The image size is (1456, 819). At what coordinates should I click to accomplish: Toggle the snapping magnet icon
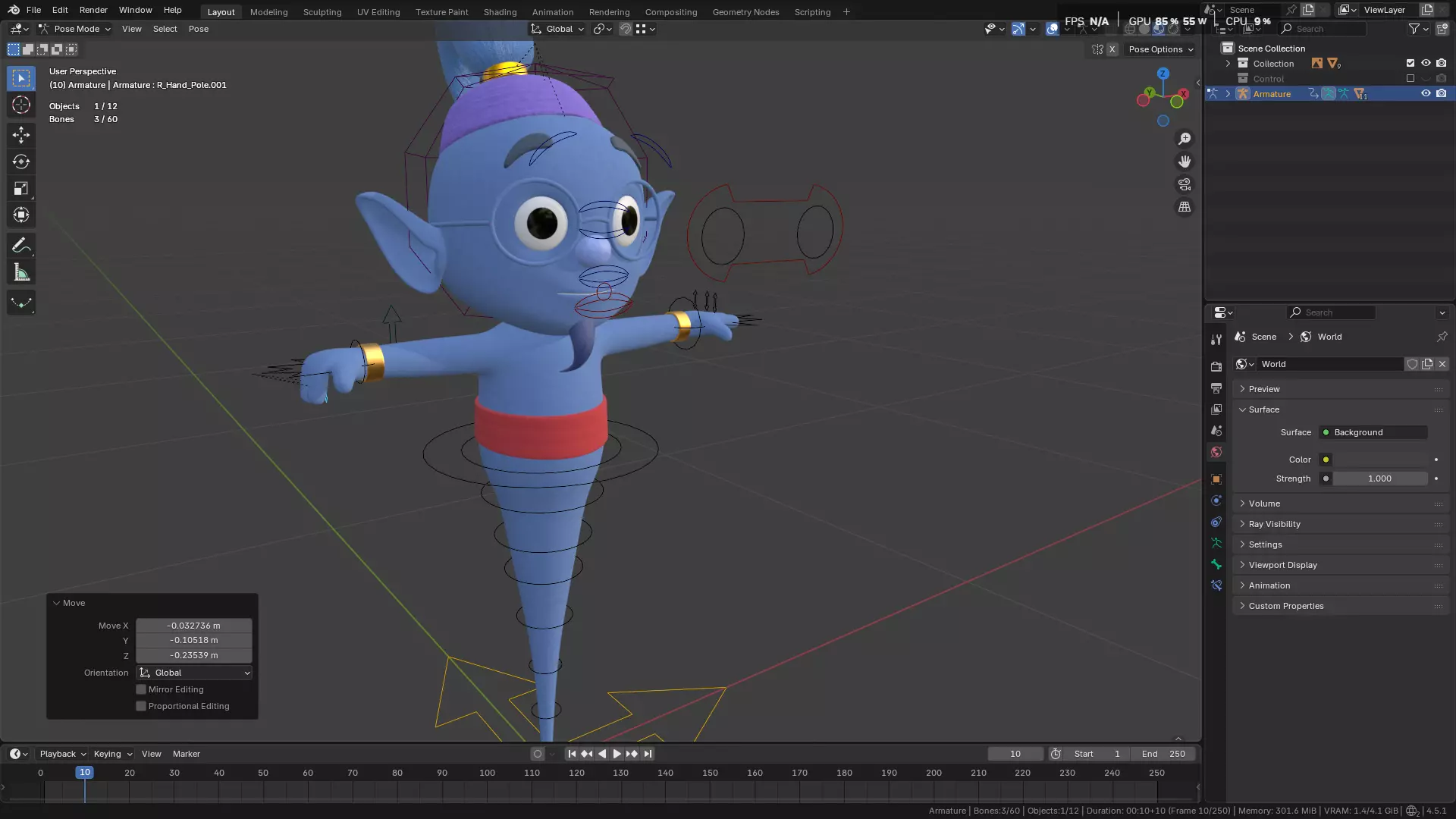[x=626, y=29]
